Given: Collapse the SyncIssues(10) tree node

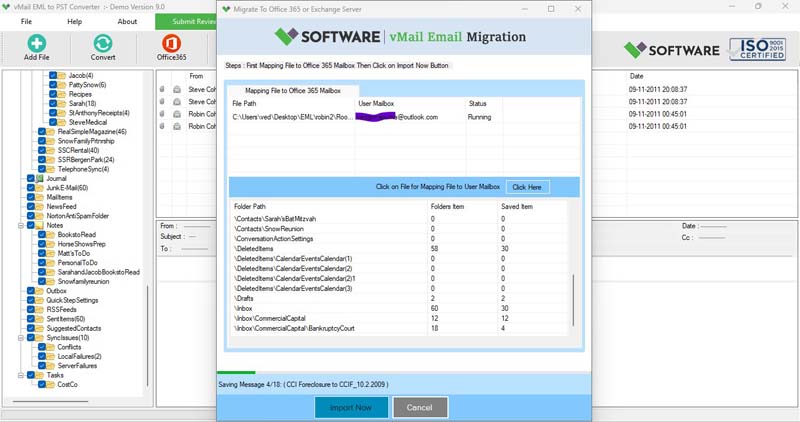Looking at the screenshot, I should pyautogui.click(x=21, y=338).
